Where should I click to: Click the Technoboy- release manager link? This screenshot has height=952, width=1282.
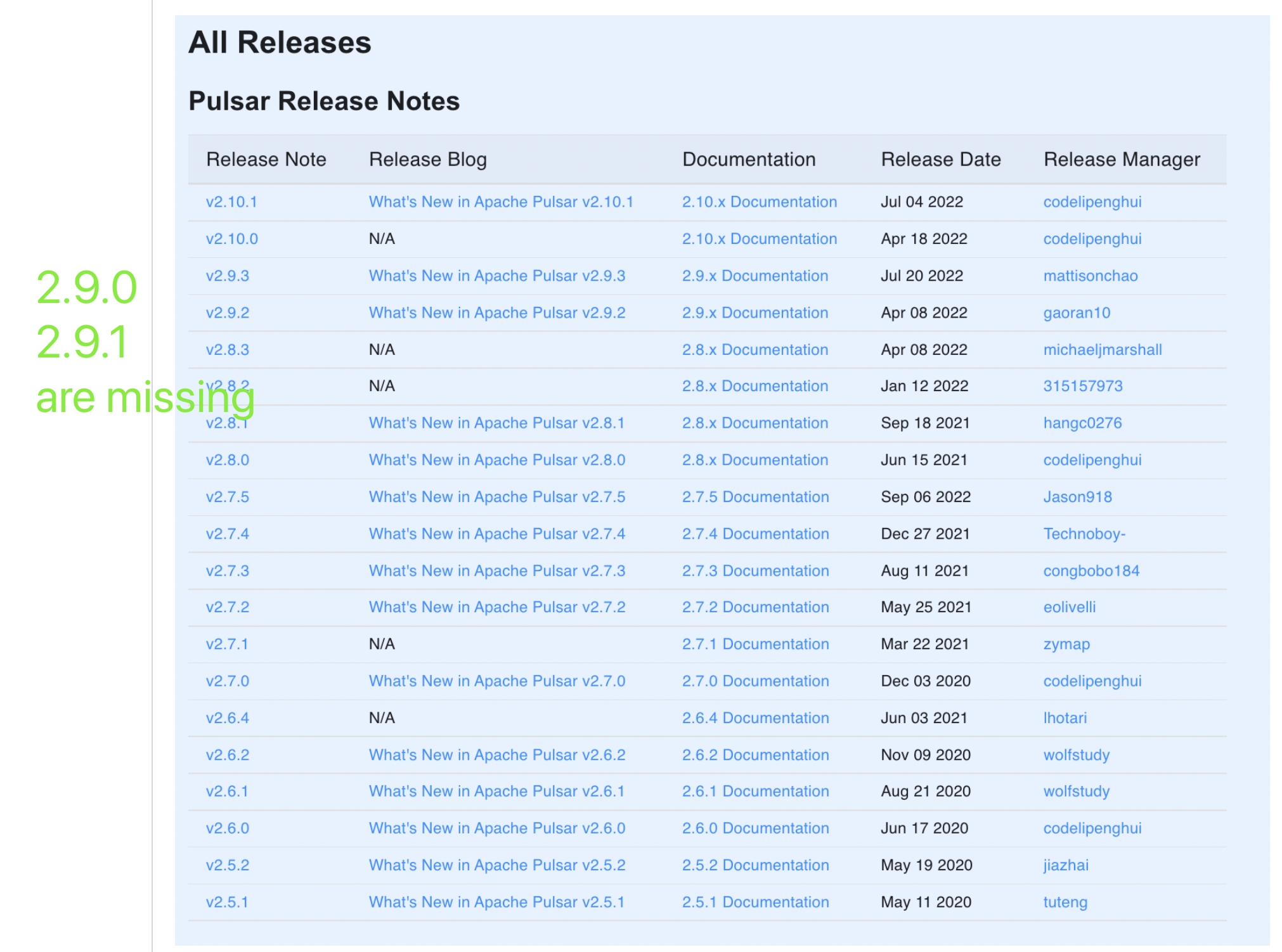click(x=1084, y=534)
